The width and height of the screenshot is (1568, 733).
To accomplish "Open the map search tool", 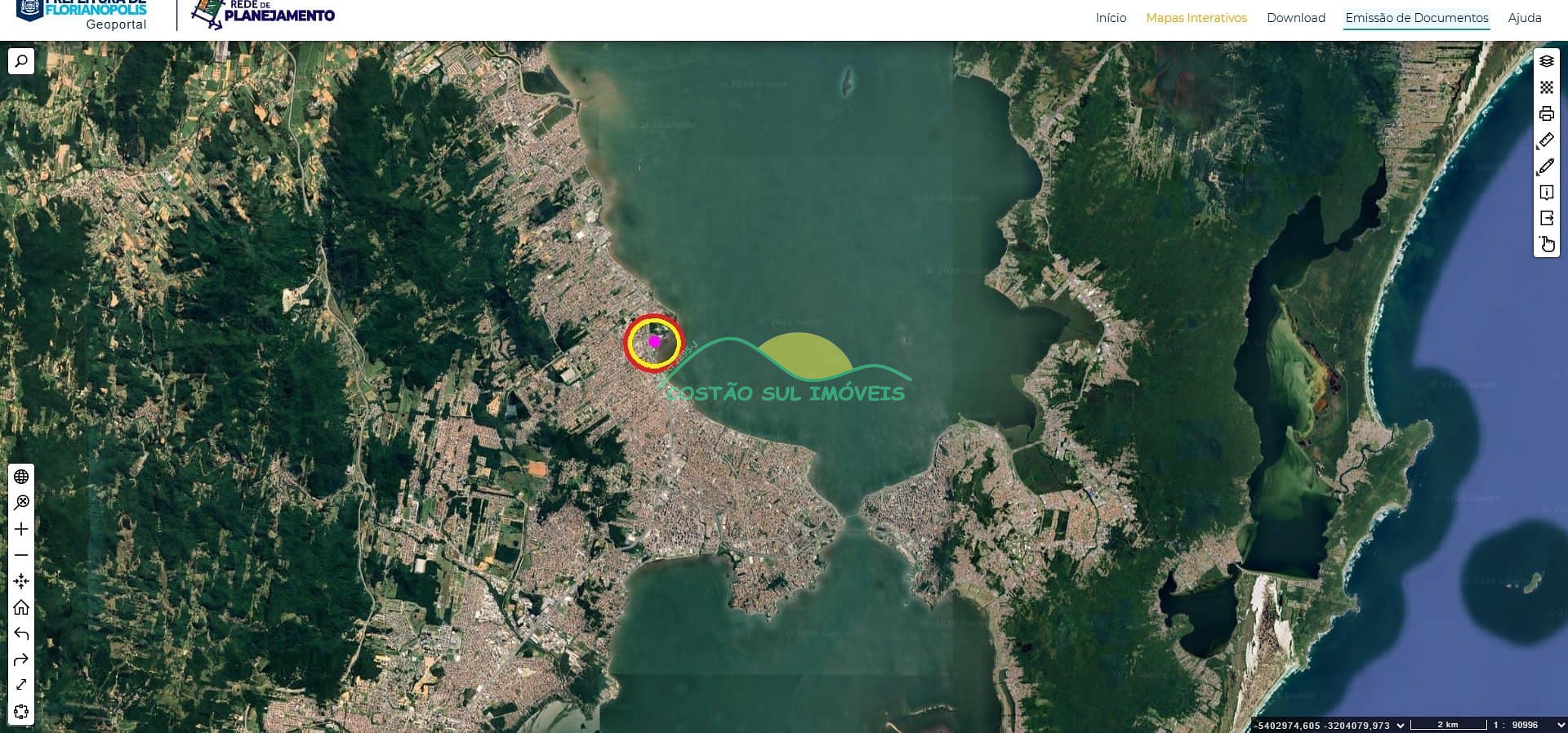I will pyautogui.click(x=21, y=61).
